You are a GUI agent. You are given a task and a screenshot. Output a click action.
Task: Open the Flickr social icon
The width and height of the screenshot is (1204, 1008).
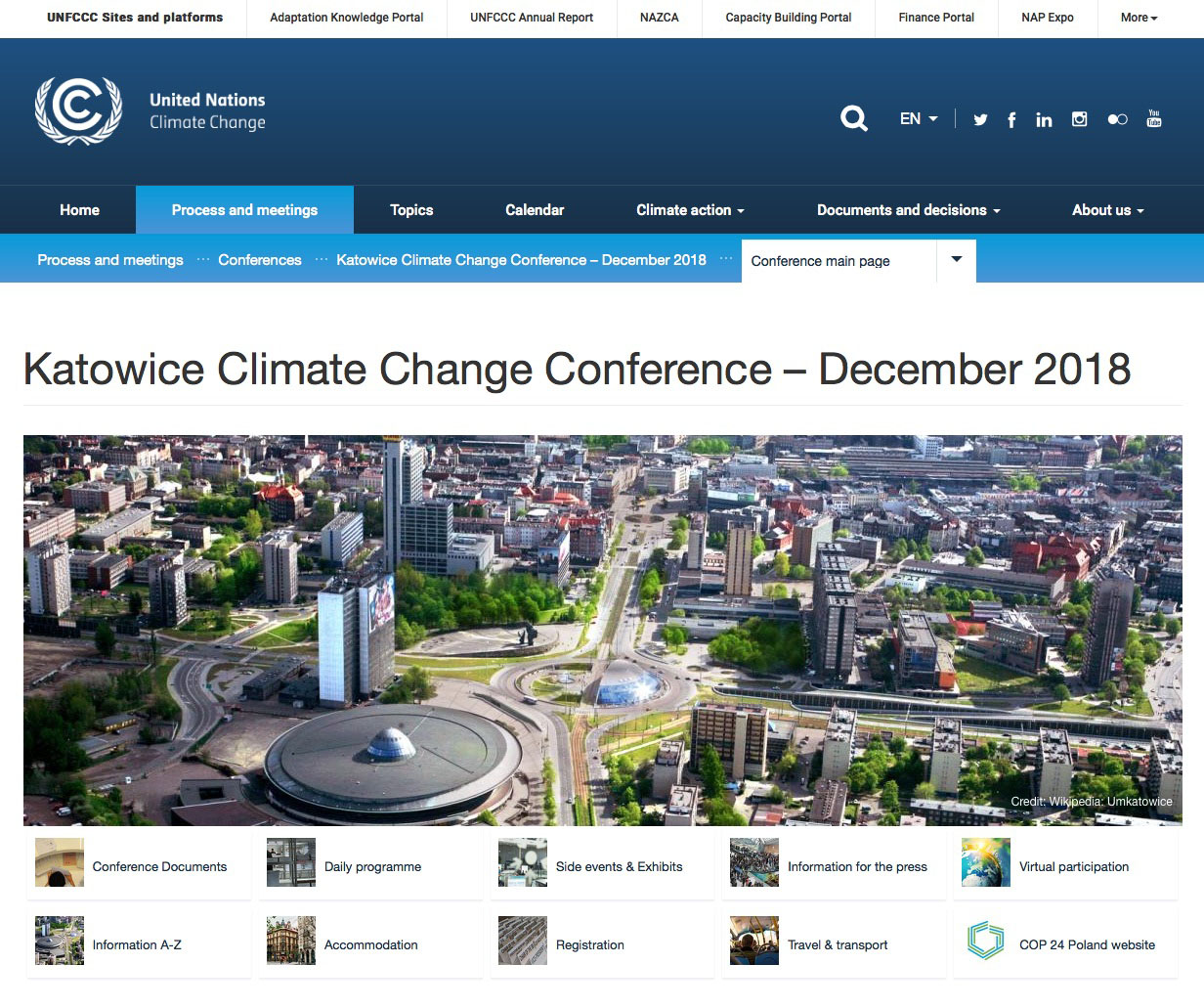(1117, 119)
